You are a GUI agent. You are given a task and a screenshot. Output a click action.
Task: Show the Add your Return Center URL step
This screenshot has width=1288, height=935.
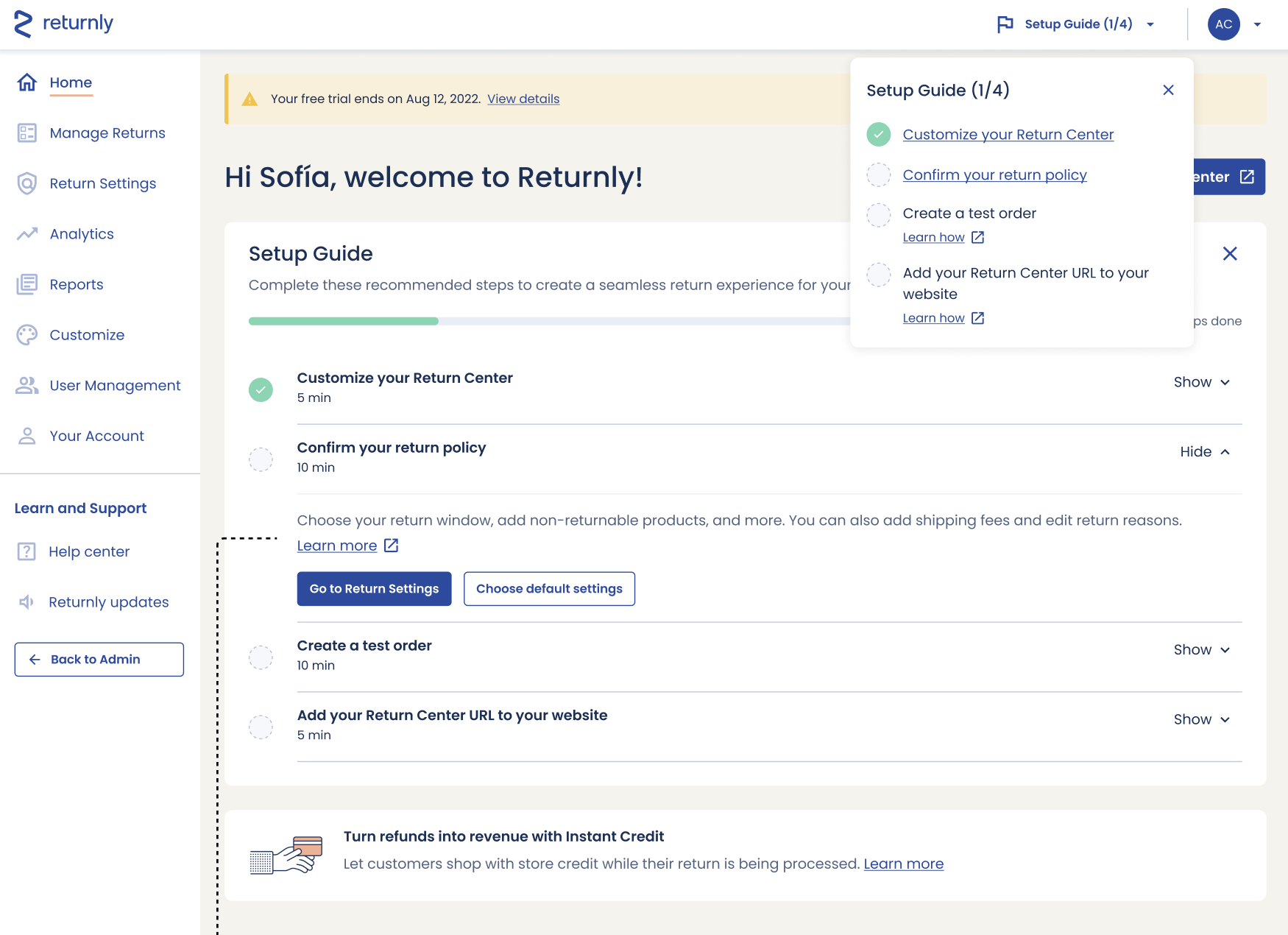tap(1202, 719)
